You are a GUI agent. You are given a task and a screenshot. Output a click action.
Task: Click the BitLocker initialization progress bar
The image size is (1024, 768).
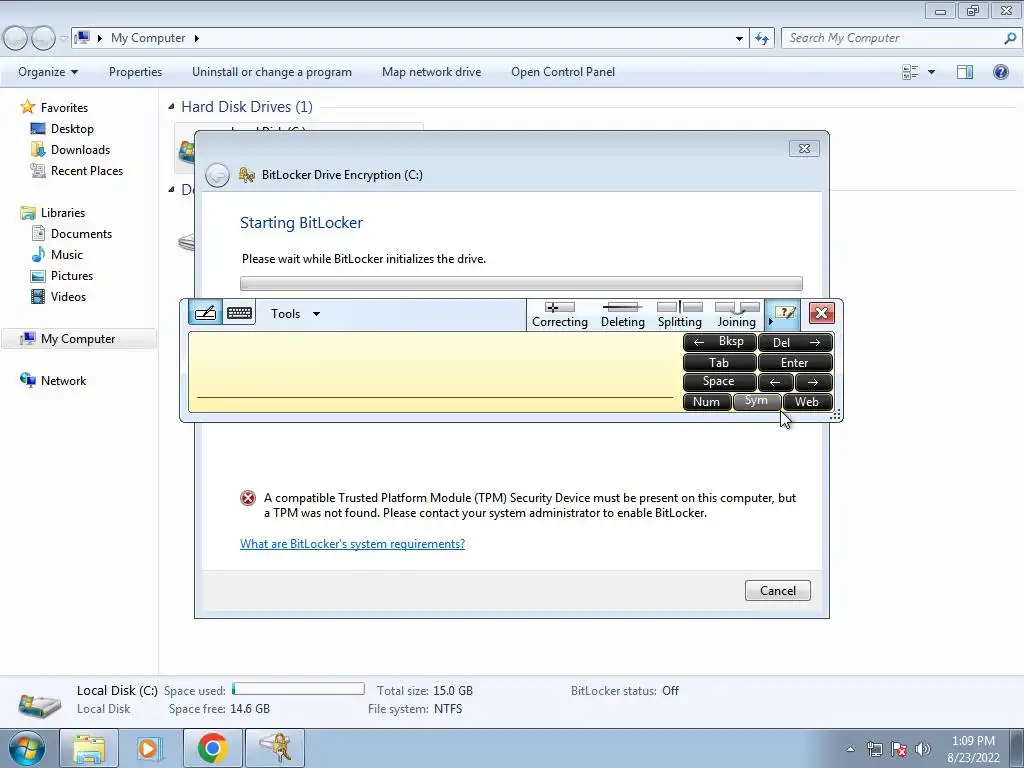(x=521, y=283)
